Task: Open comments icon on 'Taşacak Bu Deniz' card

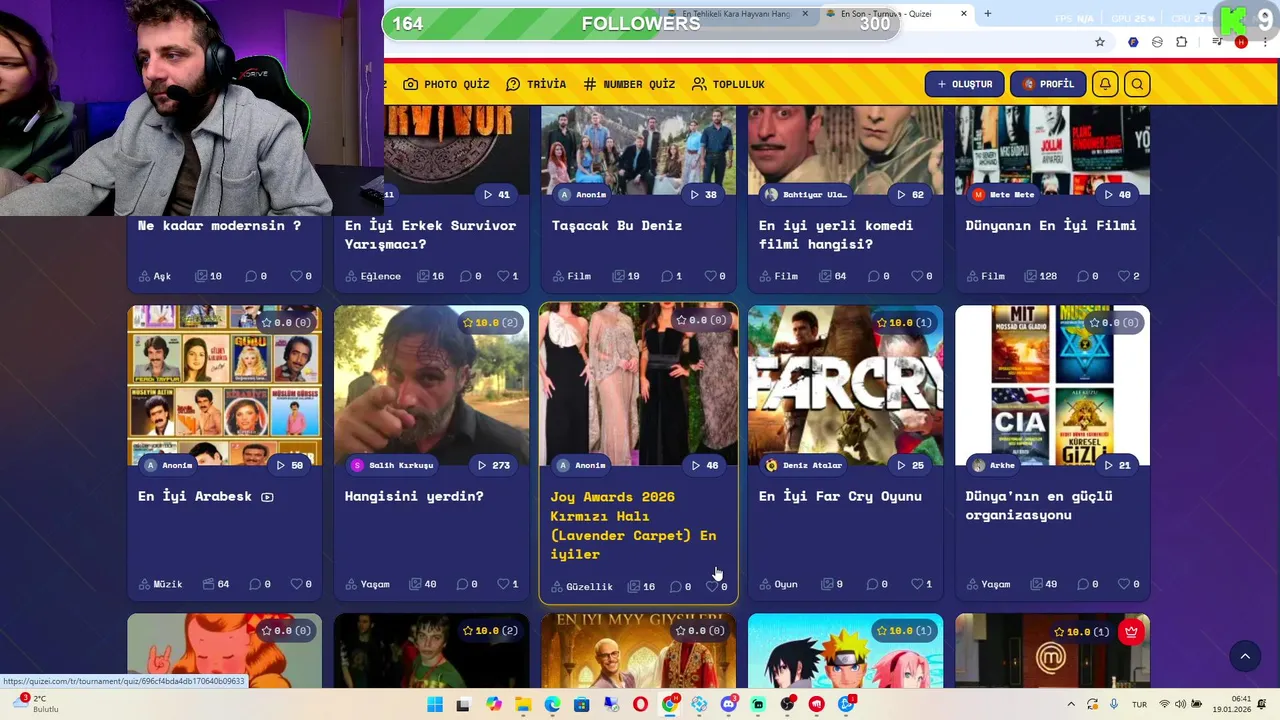Action: (667, 276)
